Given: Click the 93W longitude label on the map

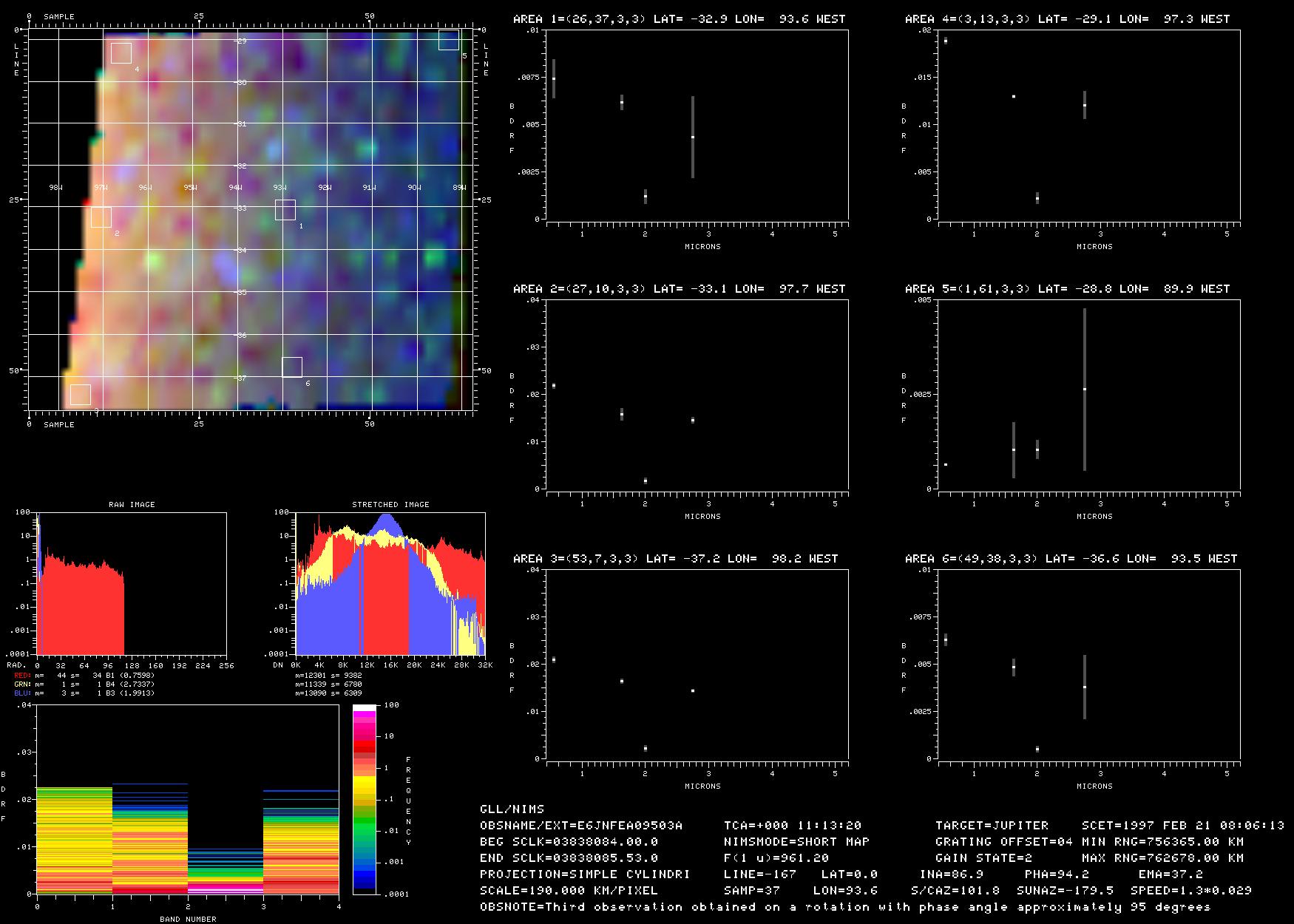Looking at the screenshot, I should pos(280,188).
